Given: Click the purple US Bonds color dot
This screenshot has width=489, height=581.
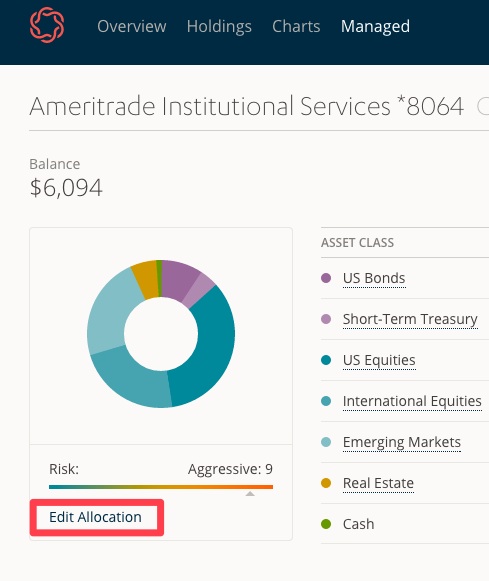Looking at the screenshot, I should point(326,278).
